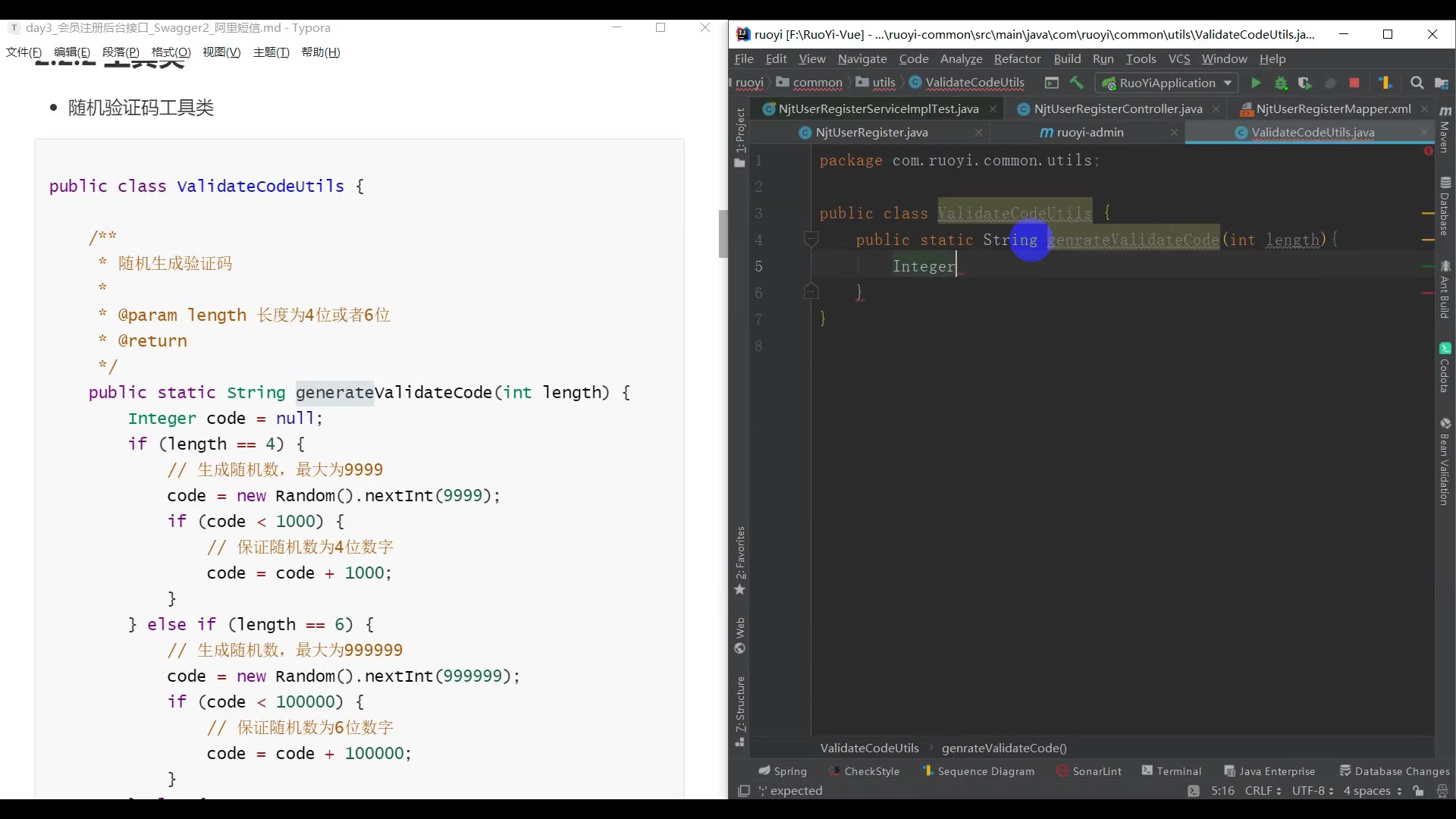
Task: Click the 'common' breadcrumb in navigation bar
Action: pyautogui.click(x=809, y=83)
